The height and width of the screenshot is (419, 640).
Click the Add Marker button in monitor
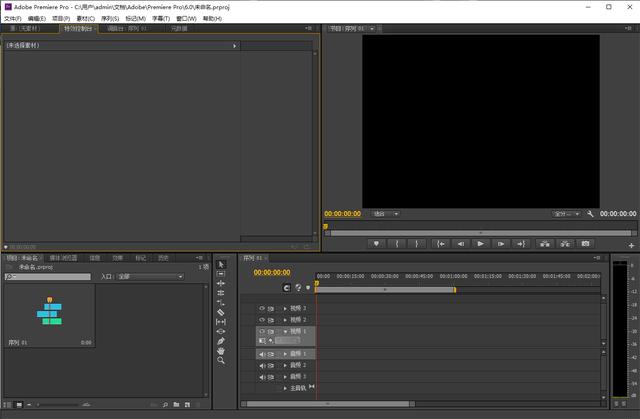377,243
